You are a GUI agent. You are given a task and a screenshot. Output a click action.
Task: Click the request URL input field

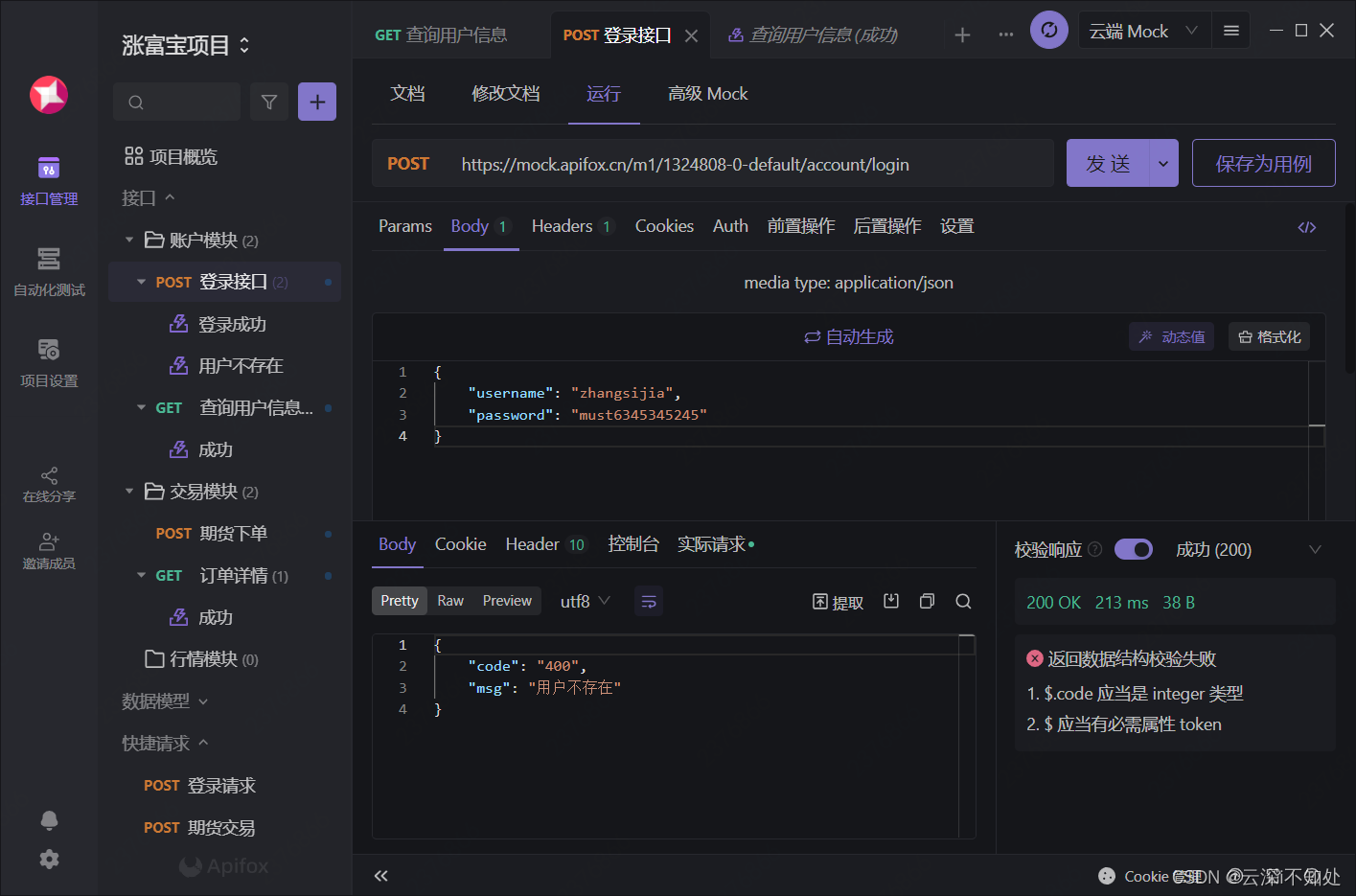[x=747, y=164]
